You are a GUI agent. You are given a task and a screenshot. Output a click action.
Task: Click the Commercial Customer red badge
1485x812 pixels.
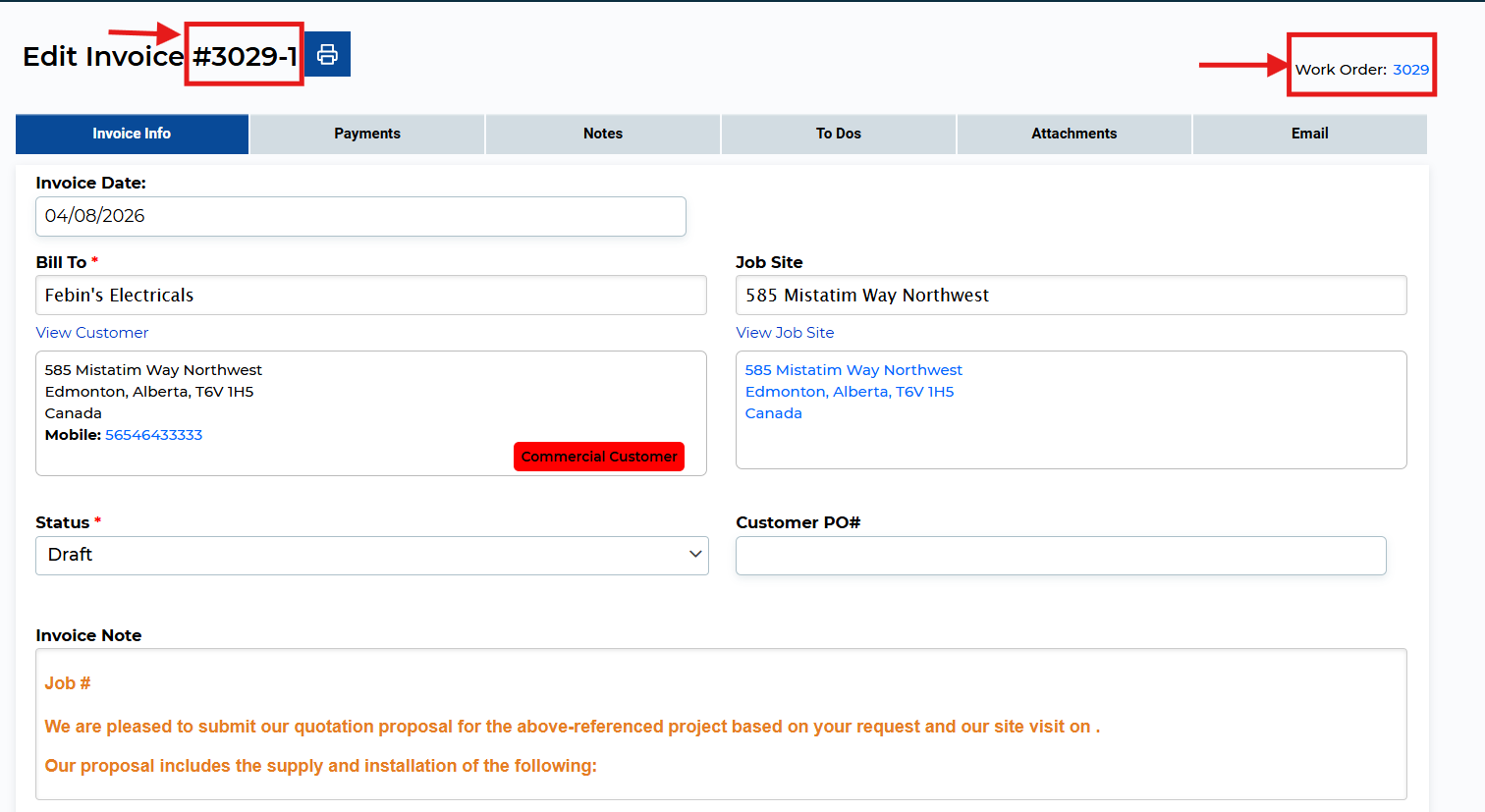coord(599,457)
